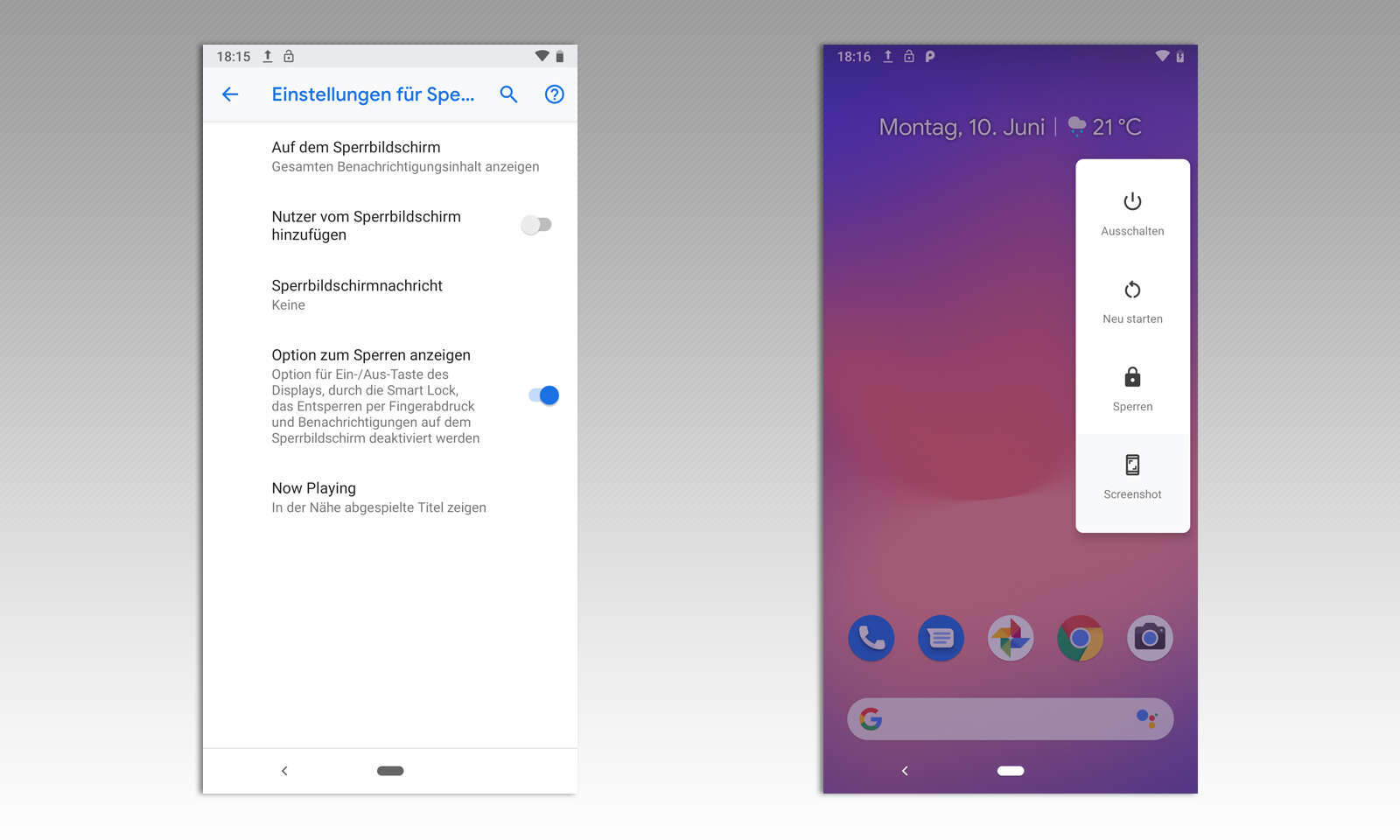Open the Phone app on home screen
This screenshot has height=840, width=1400.
click(x=871, y=638)
